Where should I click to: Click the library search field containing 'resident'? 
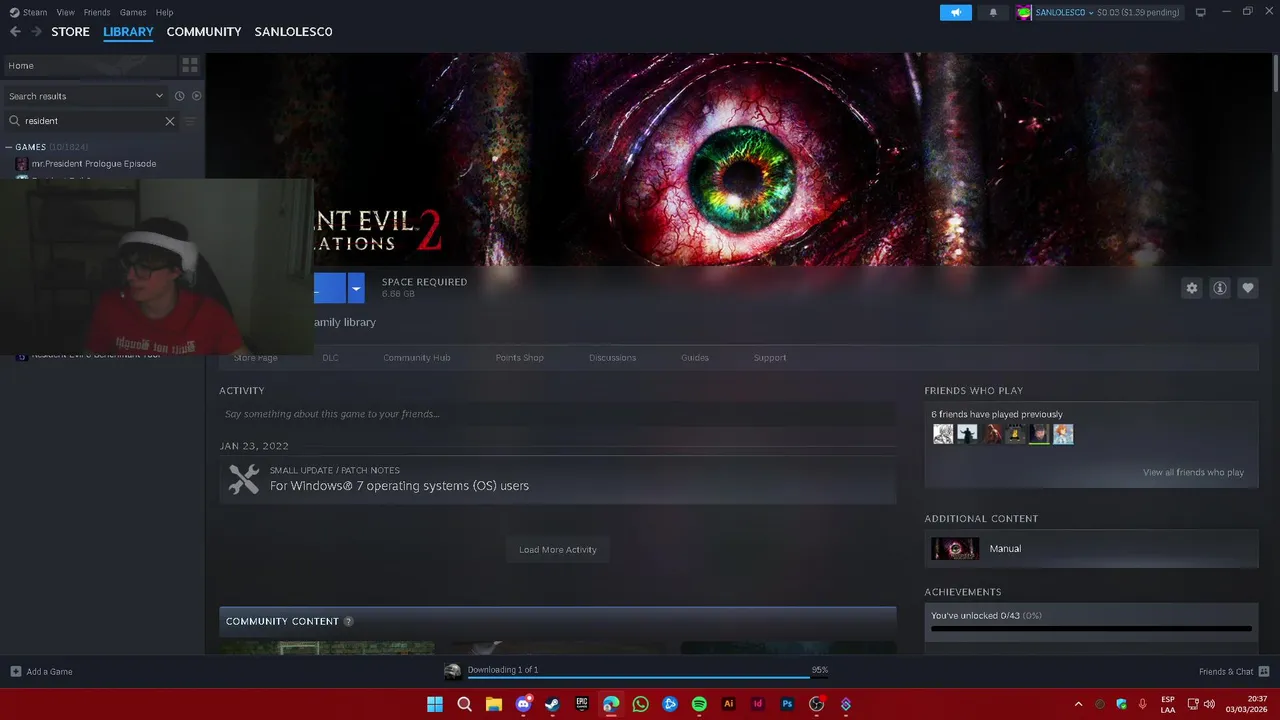(x=92, y=121)
